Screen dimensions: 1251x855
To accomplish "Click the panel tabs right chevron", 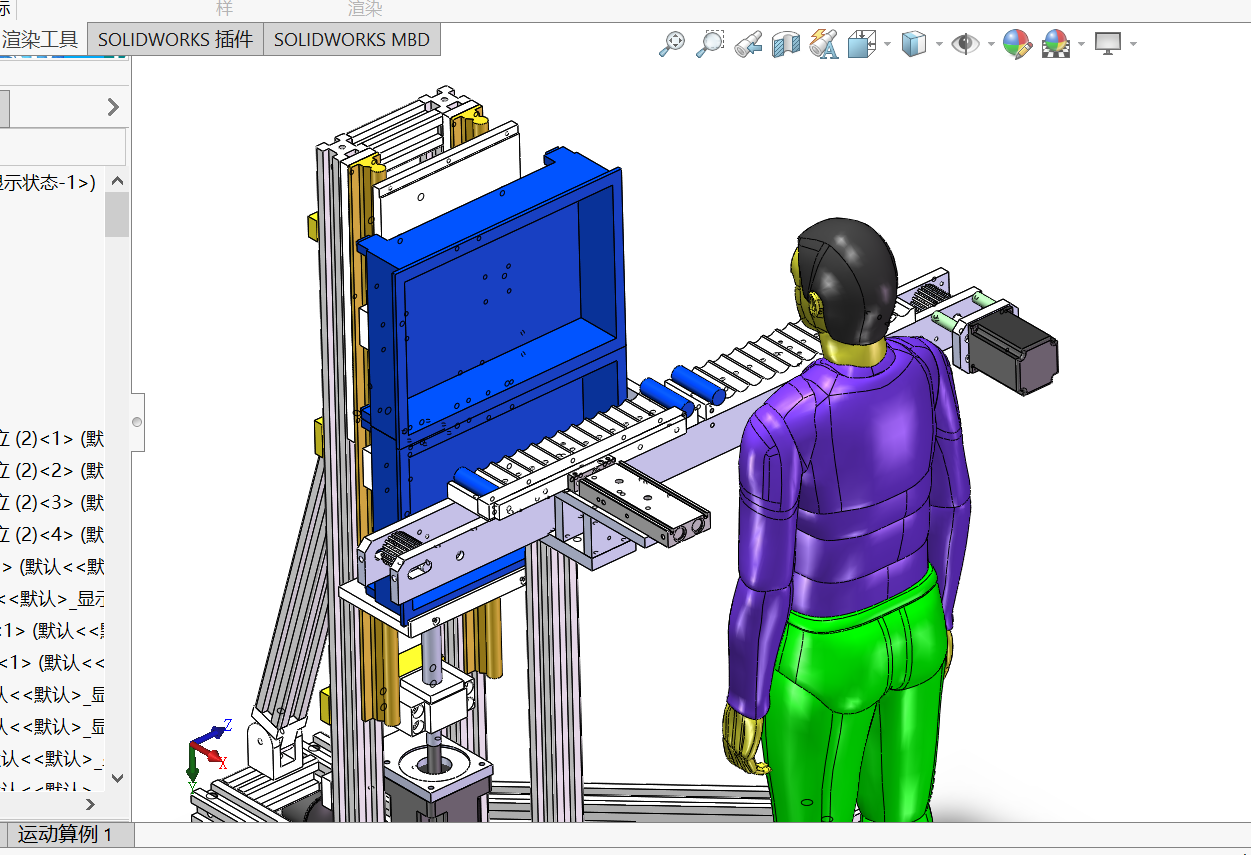I will pos(113,107).
